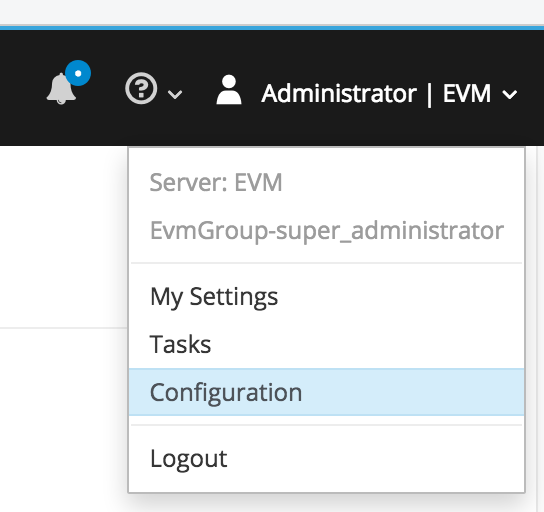
Task: Select Logout from the user menu
Action: coord(326,459)
